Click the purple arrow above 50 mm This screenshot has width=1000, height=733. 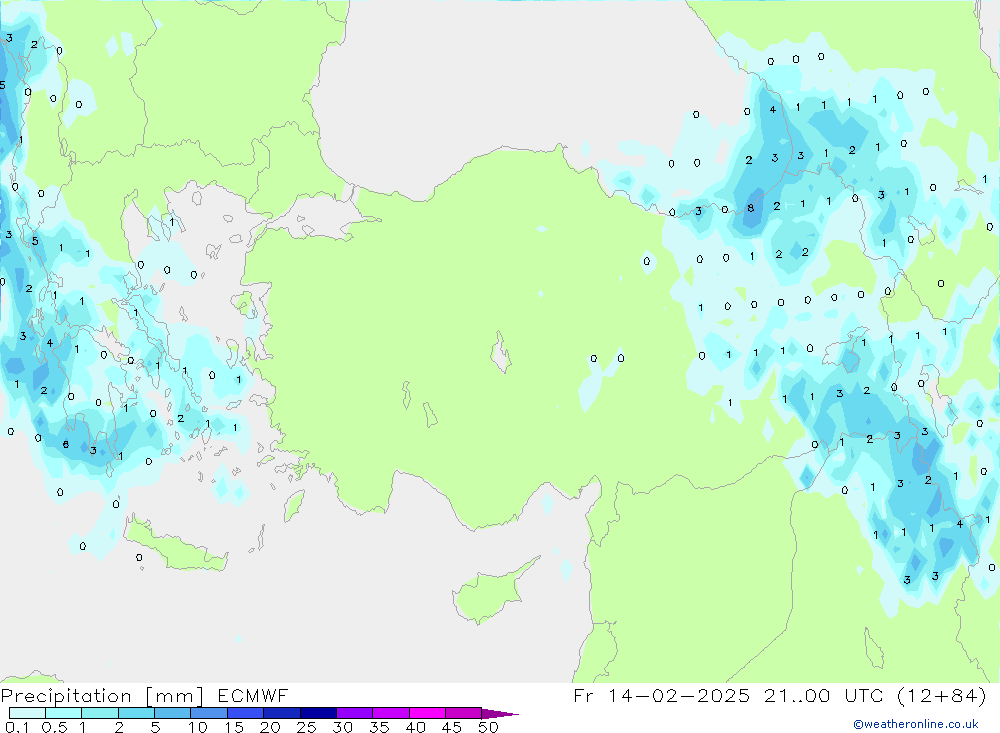pyautogui.click(x=500, y=714)
